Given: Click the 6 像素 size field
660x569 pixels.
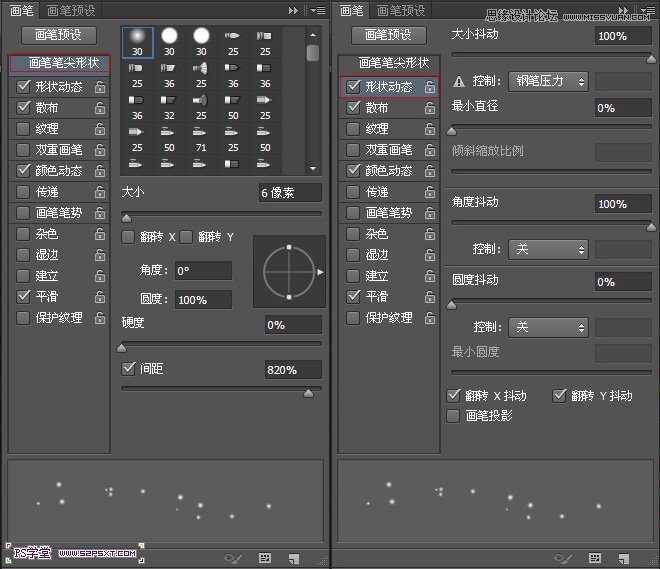Looking at the screenshot, I should pos(290,193).
